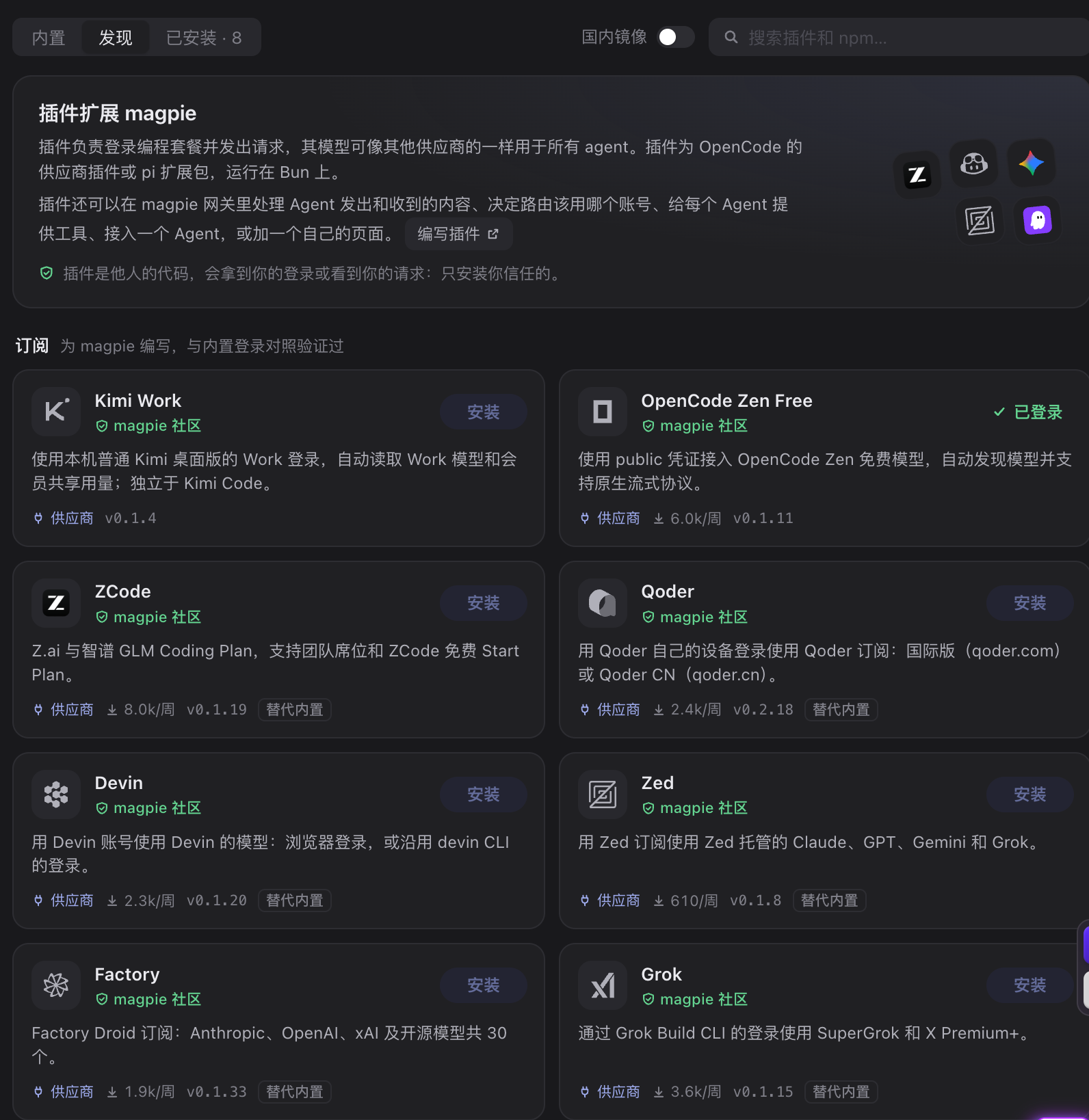The height and width of the screenshot is (1120, 1089).
Task: Install the Grok plugin
Action: click(1029, 985)
